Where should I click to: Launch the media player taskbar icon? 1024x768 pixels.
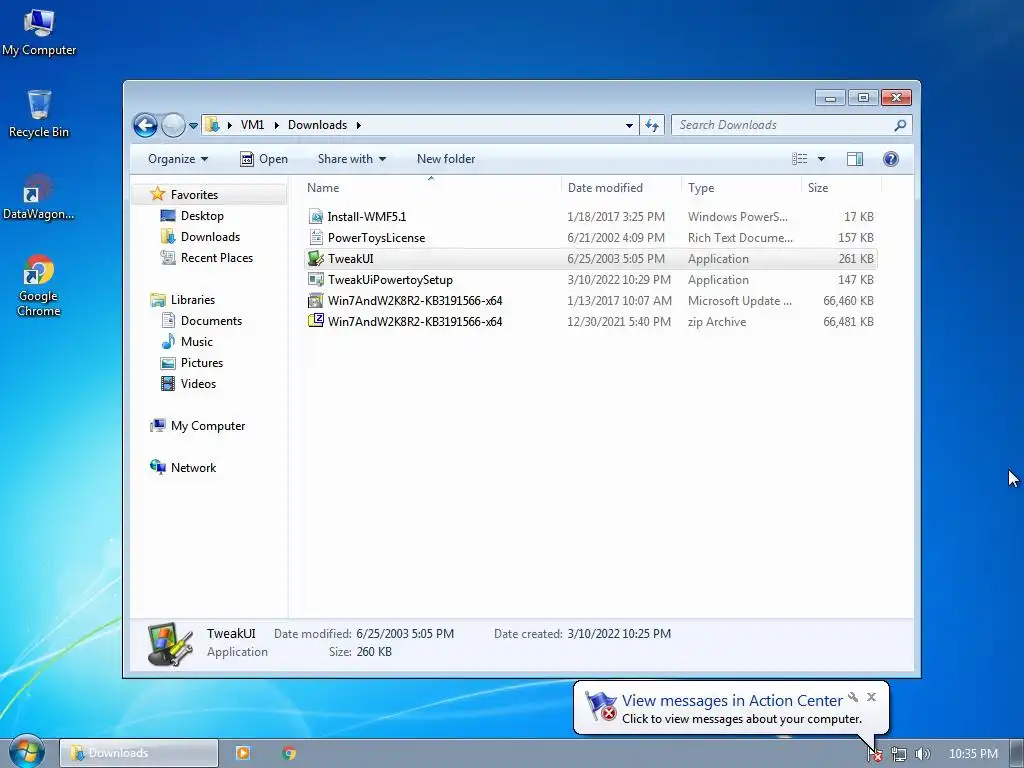coord(243,753)
